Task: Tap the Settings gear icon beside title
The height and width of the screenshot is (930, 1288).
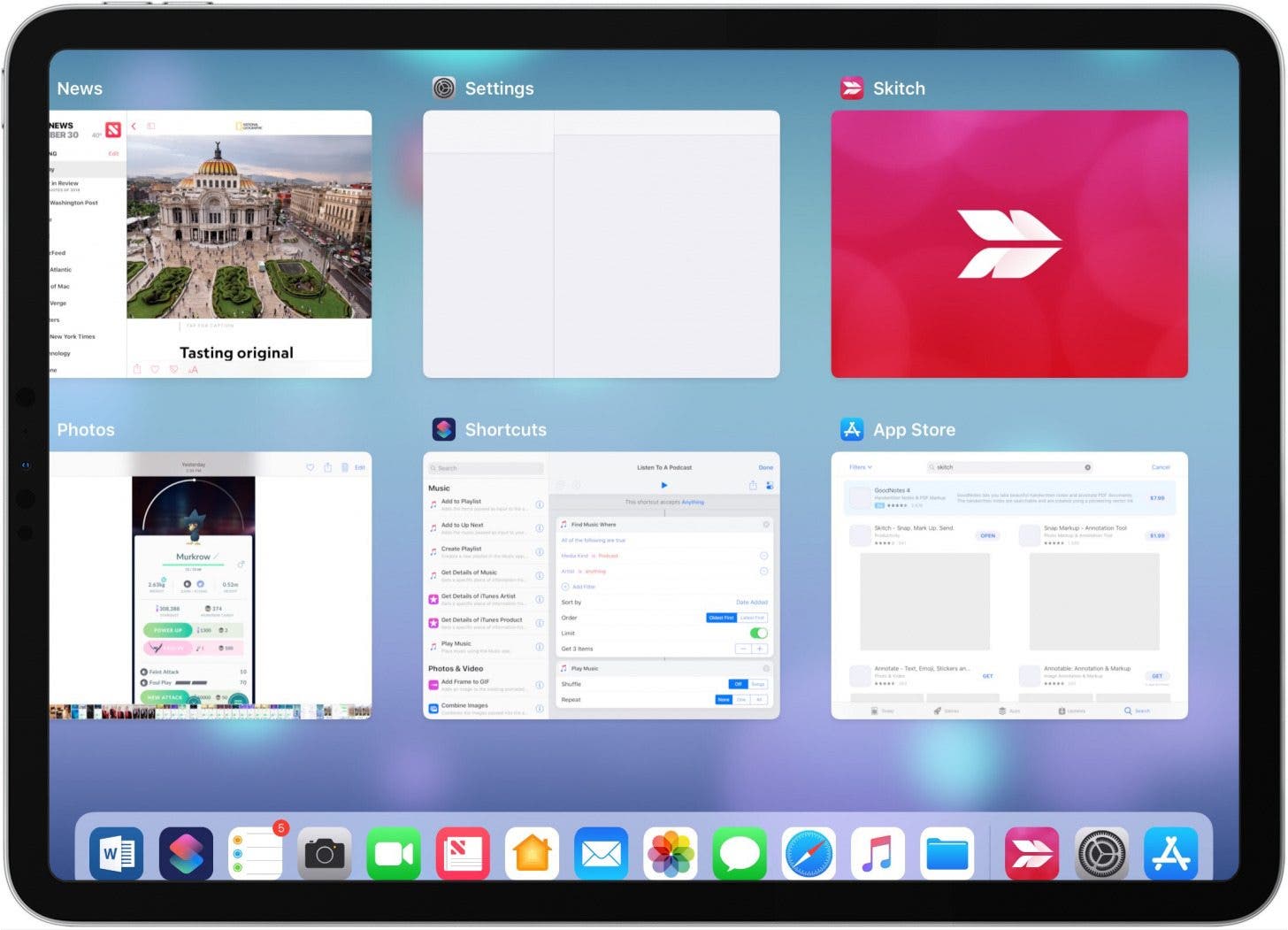Action: (x=444, y=88)
